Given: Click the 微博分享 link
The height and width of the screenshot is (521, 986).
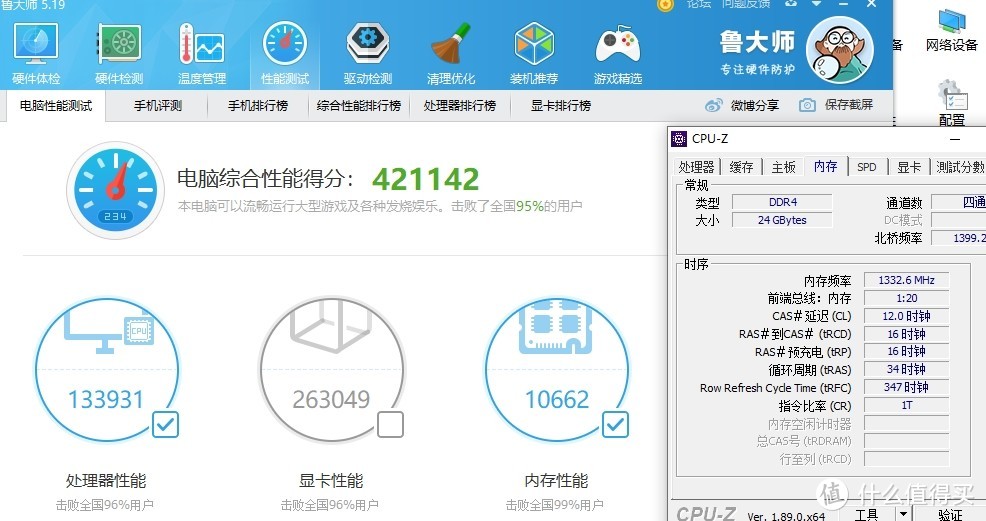Looking at the screenshot, I should tap(755, 106).
